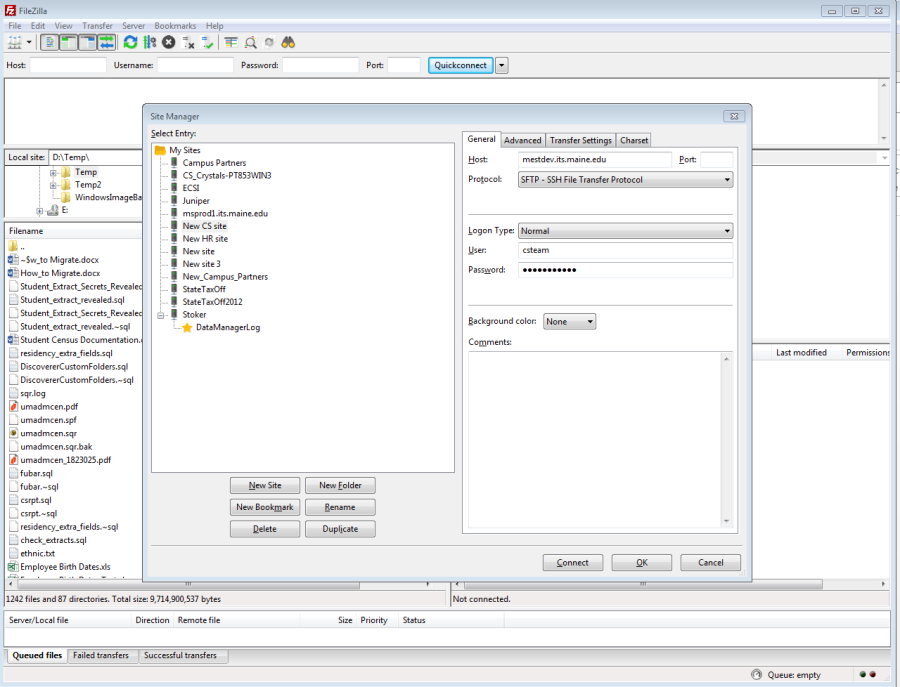
Task: Select the StateTaxOff2012 site entry
Action: (x=212, y=302)
